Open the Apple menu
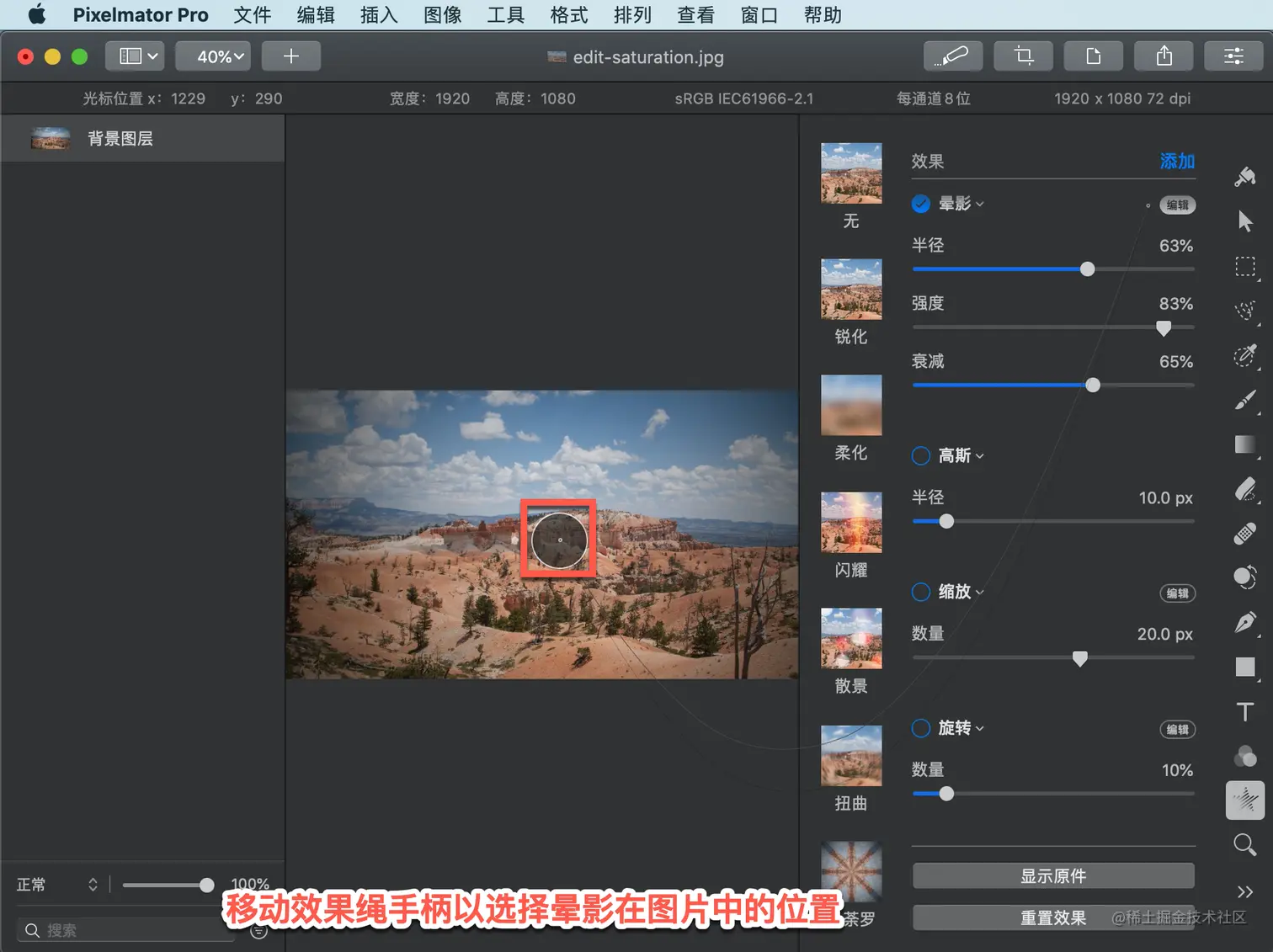This screenshot has width=1273, height=952. point(36,14)
